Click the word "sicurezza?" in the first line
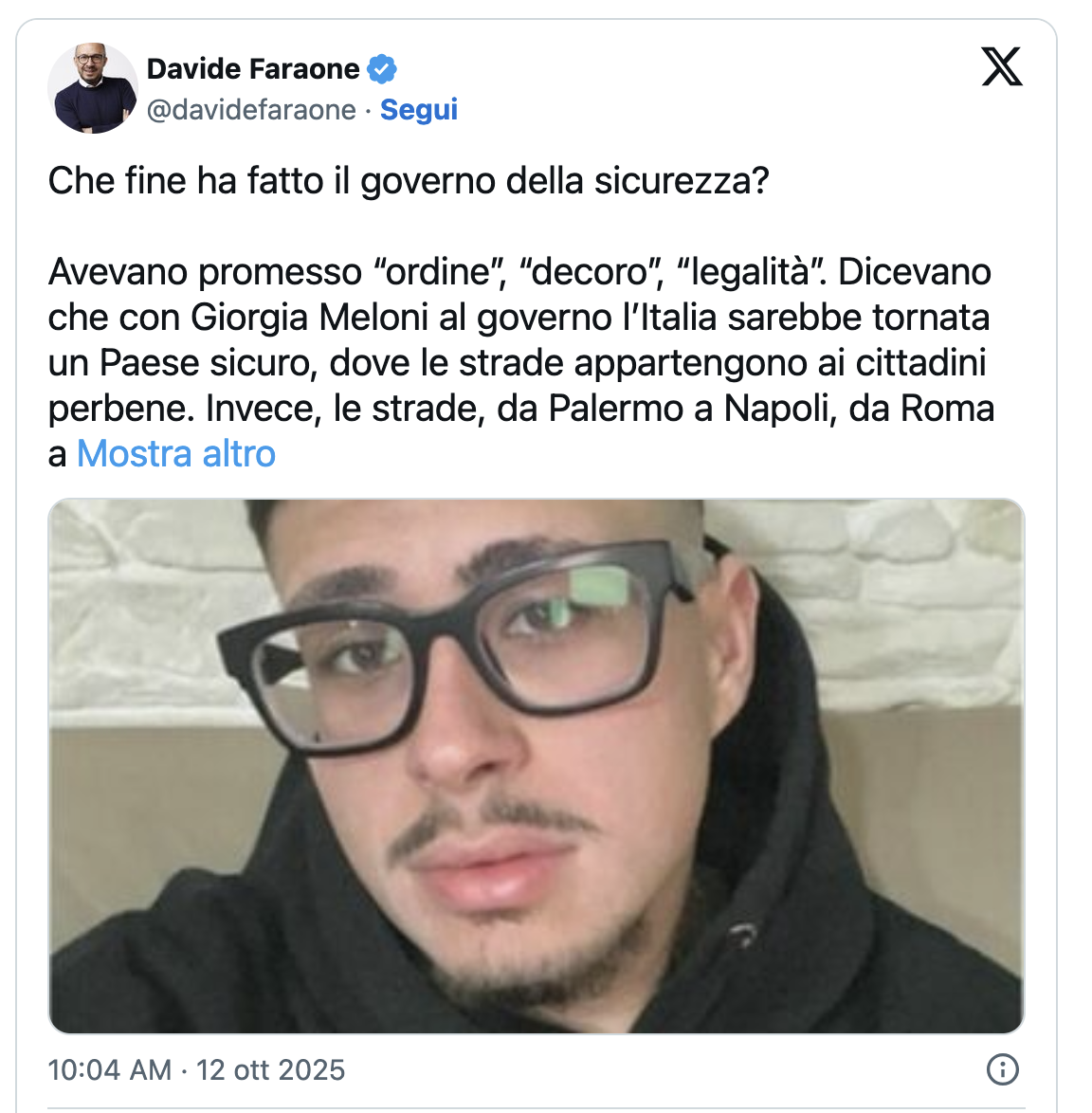Viewport: 1092px width, 1113px height. coord(682,180)
